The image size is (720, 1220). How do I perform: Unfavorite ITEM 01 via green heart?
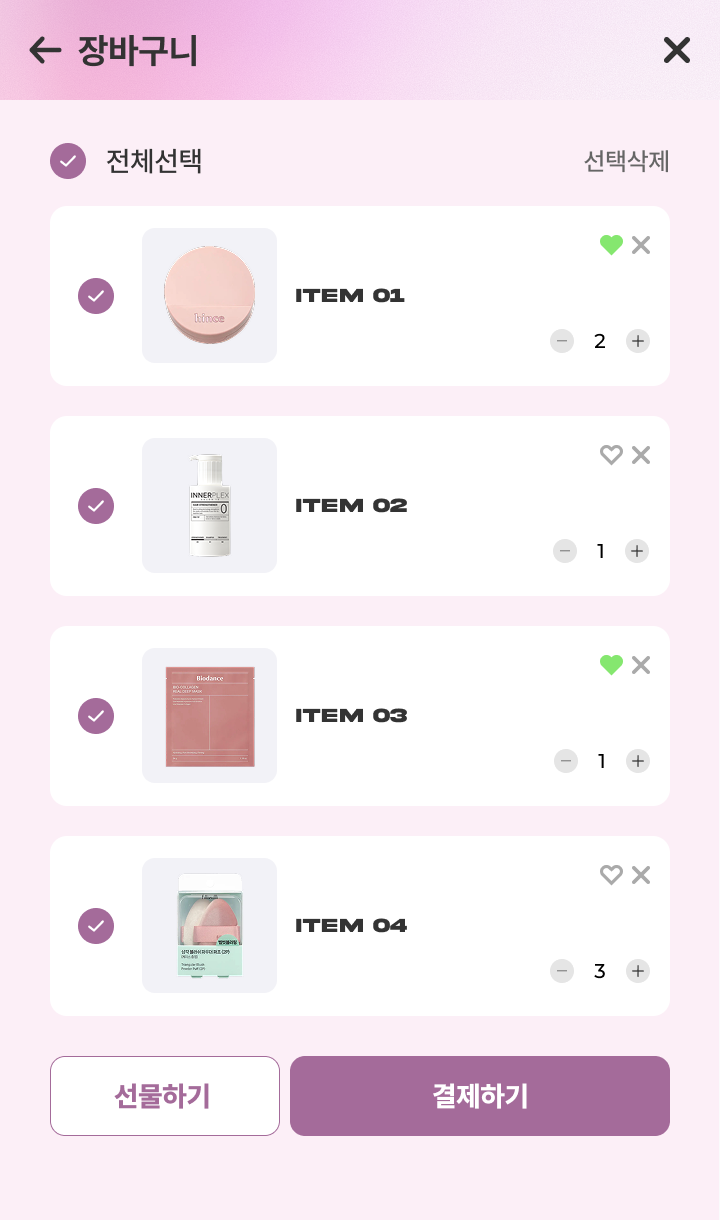611,245
